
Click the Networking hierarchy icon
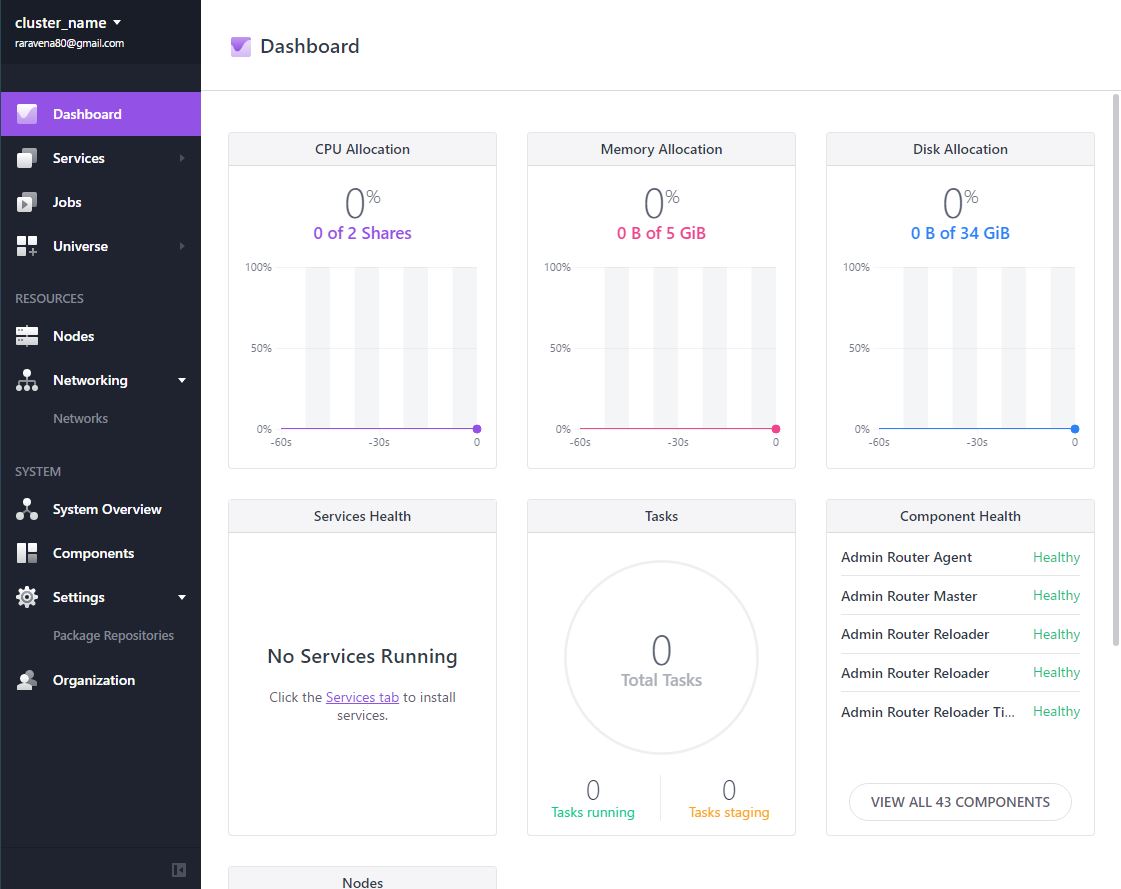26,380
